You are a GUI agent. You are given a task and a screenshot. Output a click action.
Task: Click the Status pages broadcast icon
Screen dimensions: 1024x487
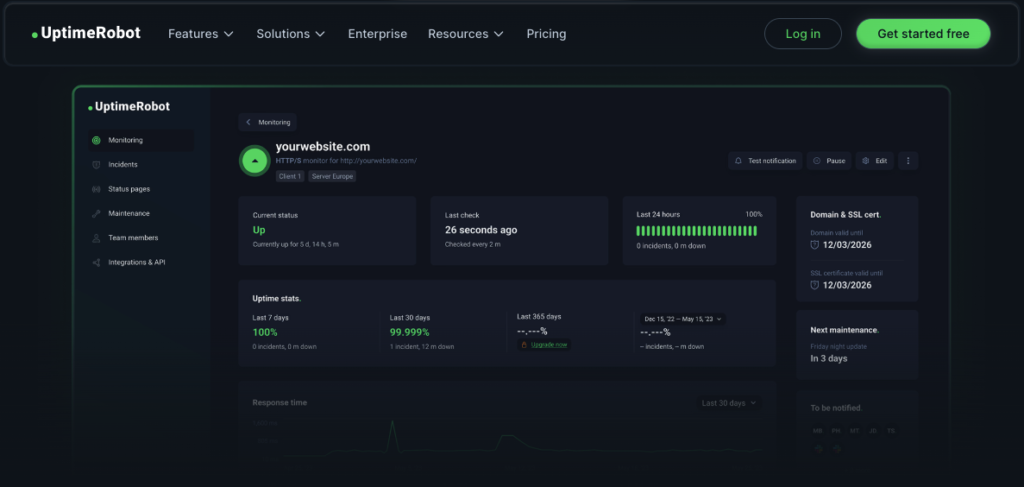pyautogui.click(x=96, y=189)
